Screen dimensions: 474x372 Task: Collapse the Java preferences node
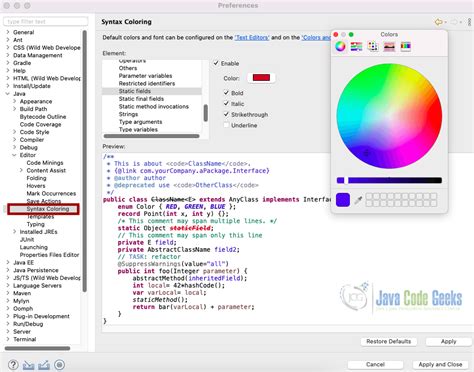pyautogui.click(x=8, y=94)
